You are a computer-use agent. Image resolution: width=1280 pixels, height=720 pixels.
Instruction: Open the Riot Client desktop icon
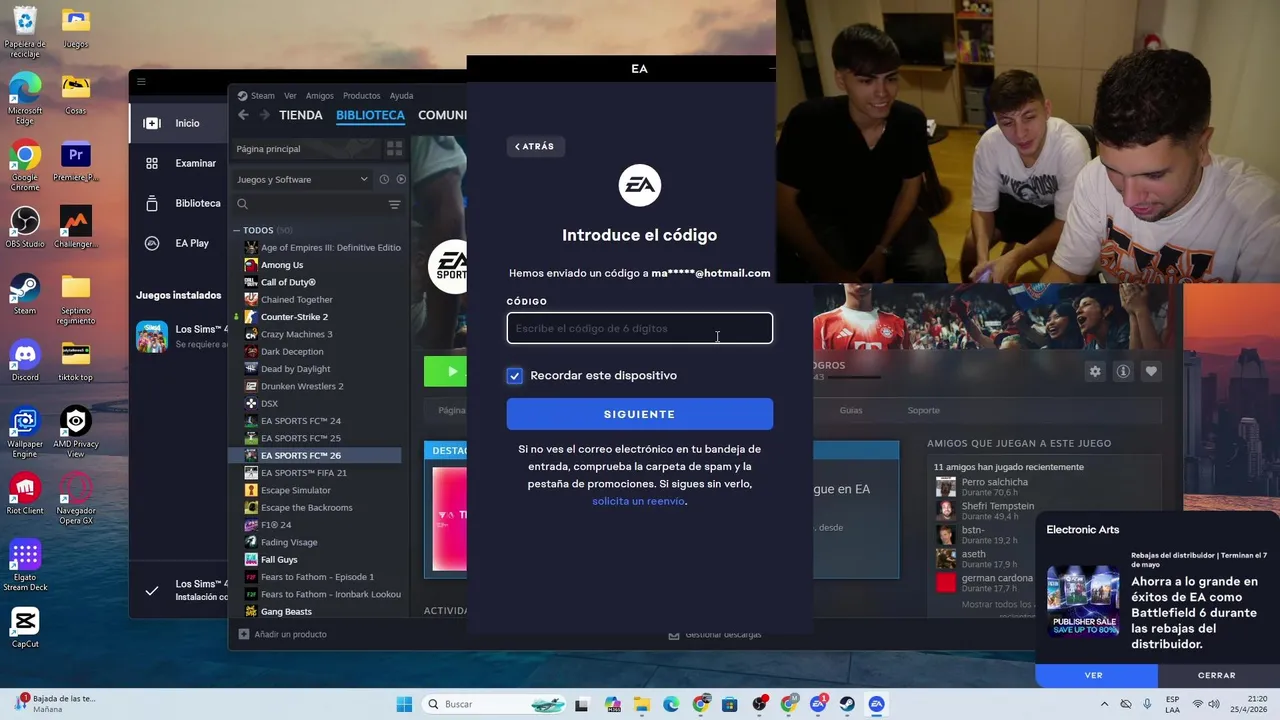click(x=25, y=493)
